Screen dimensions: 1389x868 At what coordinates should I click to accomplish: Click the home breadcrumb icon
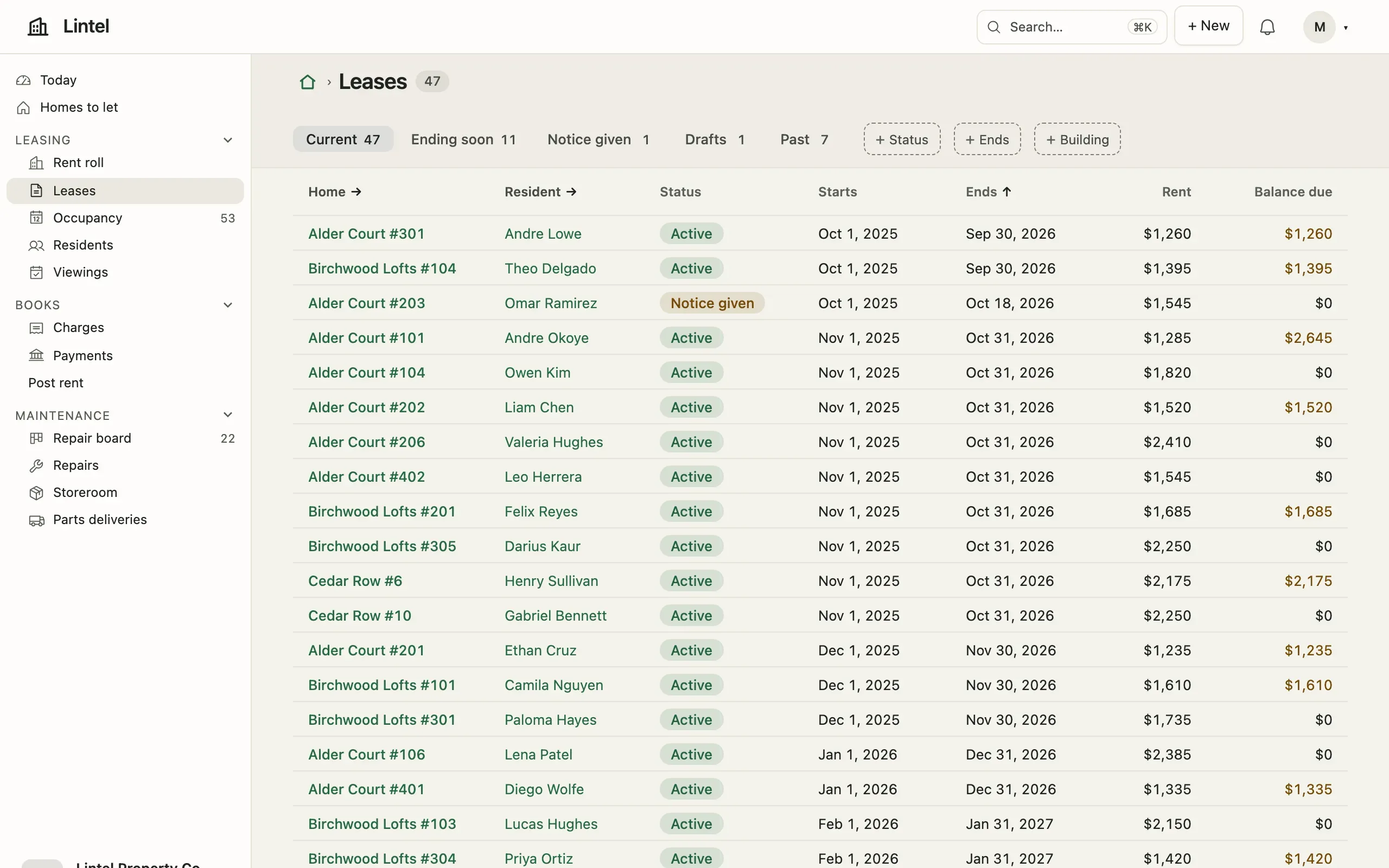pyautogui.click(x=308, y=82)
